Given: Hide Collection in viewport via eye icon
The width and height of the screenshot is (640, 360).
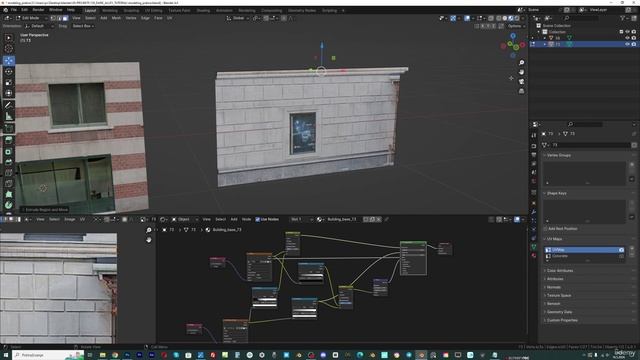Looking at the screenshot, I should (627, 31).
